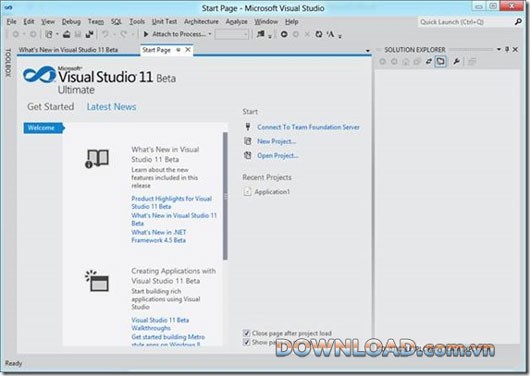Select the Welcome section tab
Screen dimensions: 530x376
tap(43, 128)
